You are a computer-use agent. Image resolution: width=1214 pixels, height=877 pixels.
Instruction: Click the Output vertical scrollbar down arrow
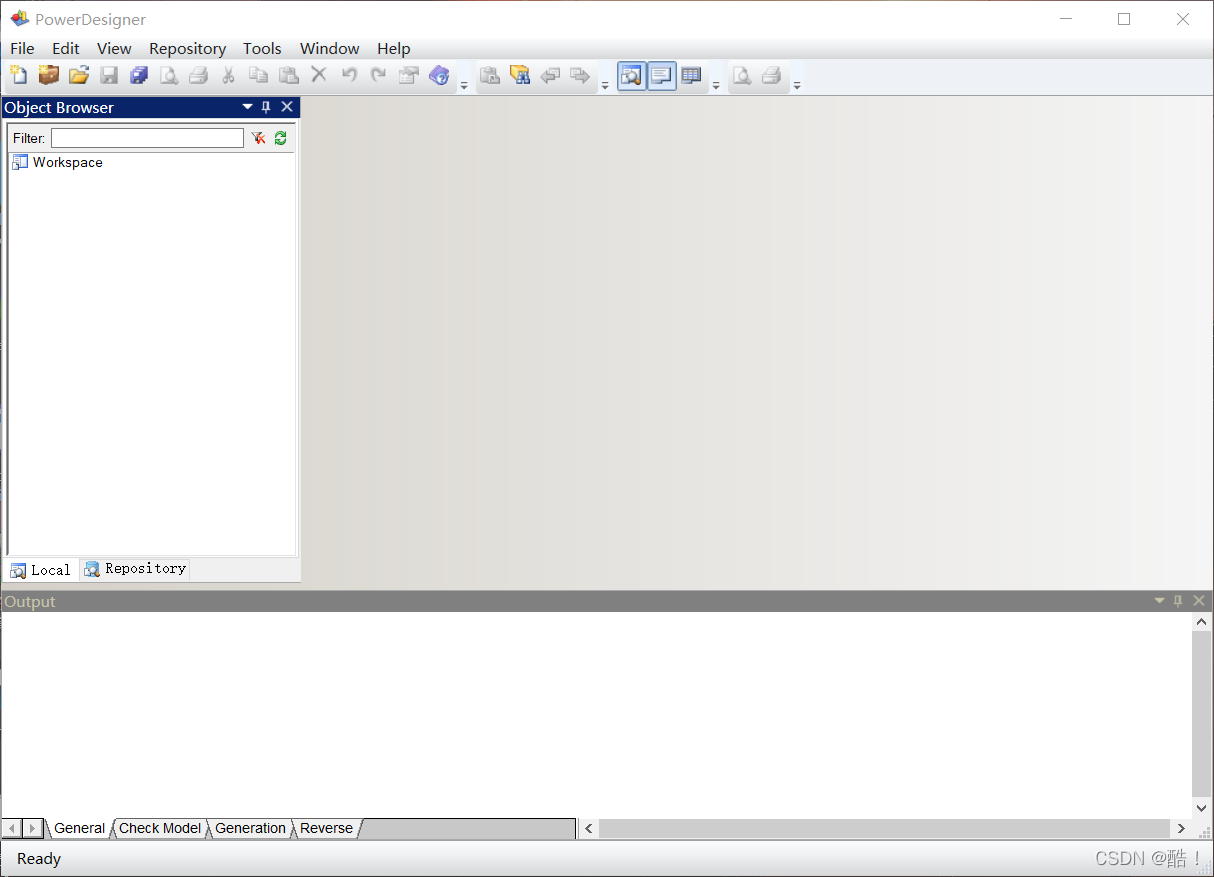(1202, 808)
